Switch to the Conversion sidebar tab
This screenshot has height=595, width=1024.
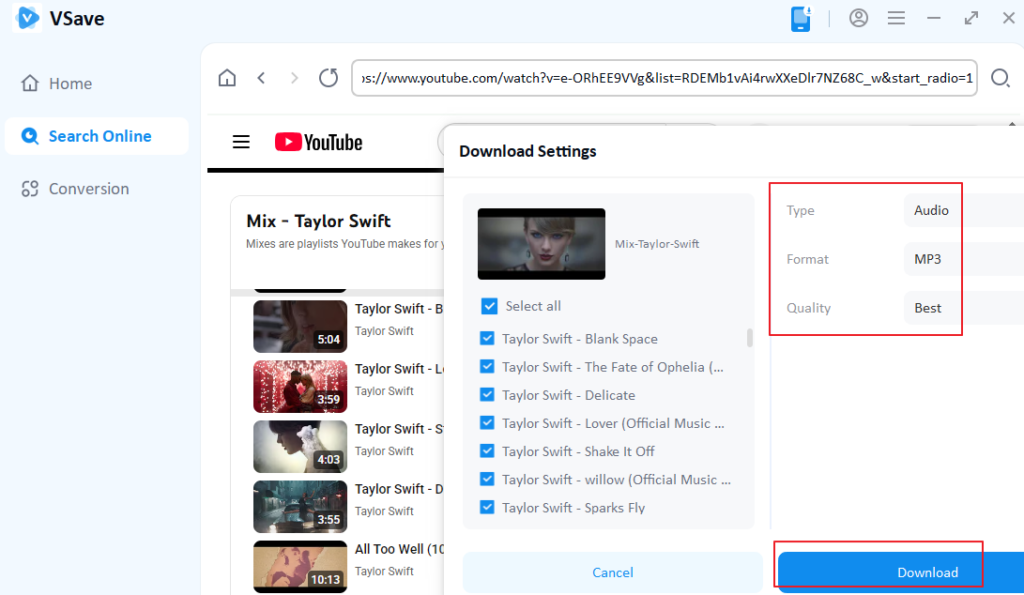[x=88, y=189]
